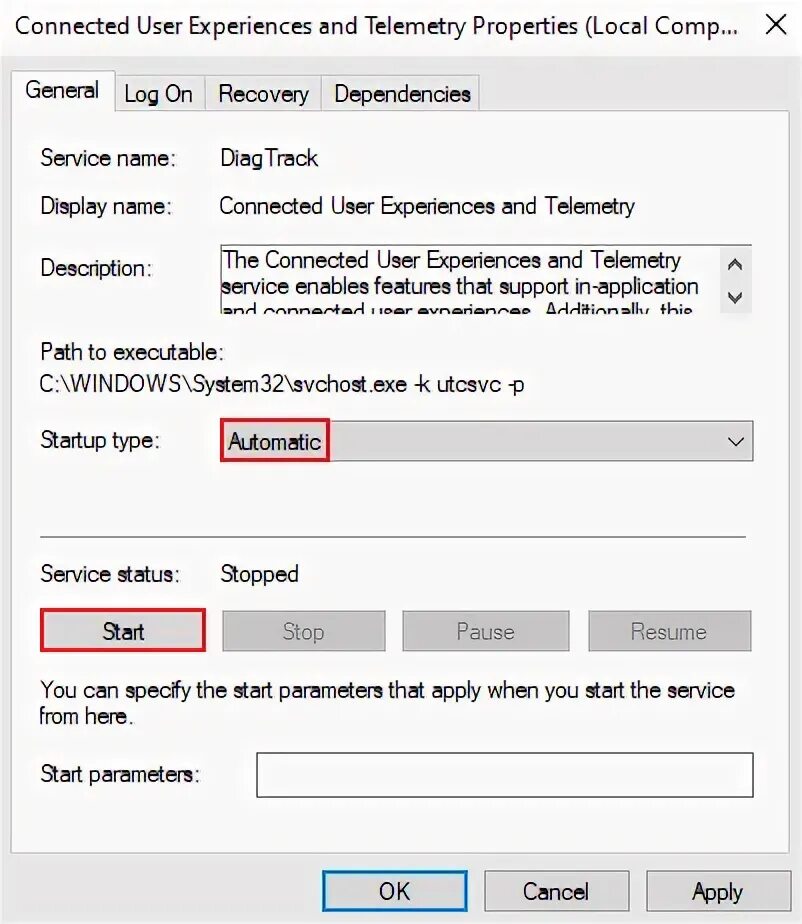Focus the Start parameters text field
802x924 pixels.
click(504, 775)
